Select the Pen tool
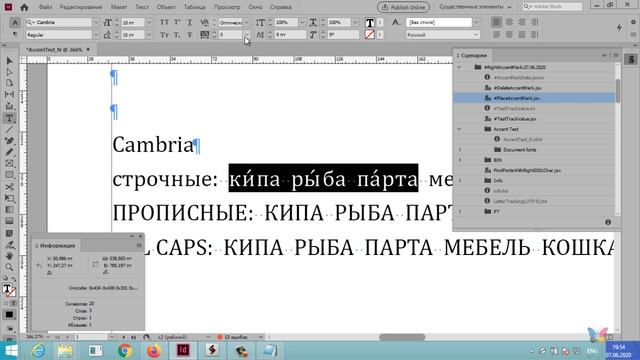This screenshot has width=640, height=360. point(9,141)
